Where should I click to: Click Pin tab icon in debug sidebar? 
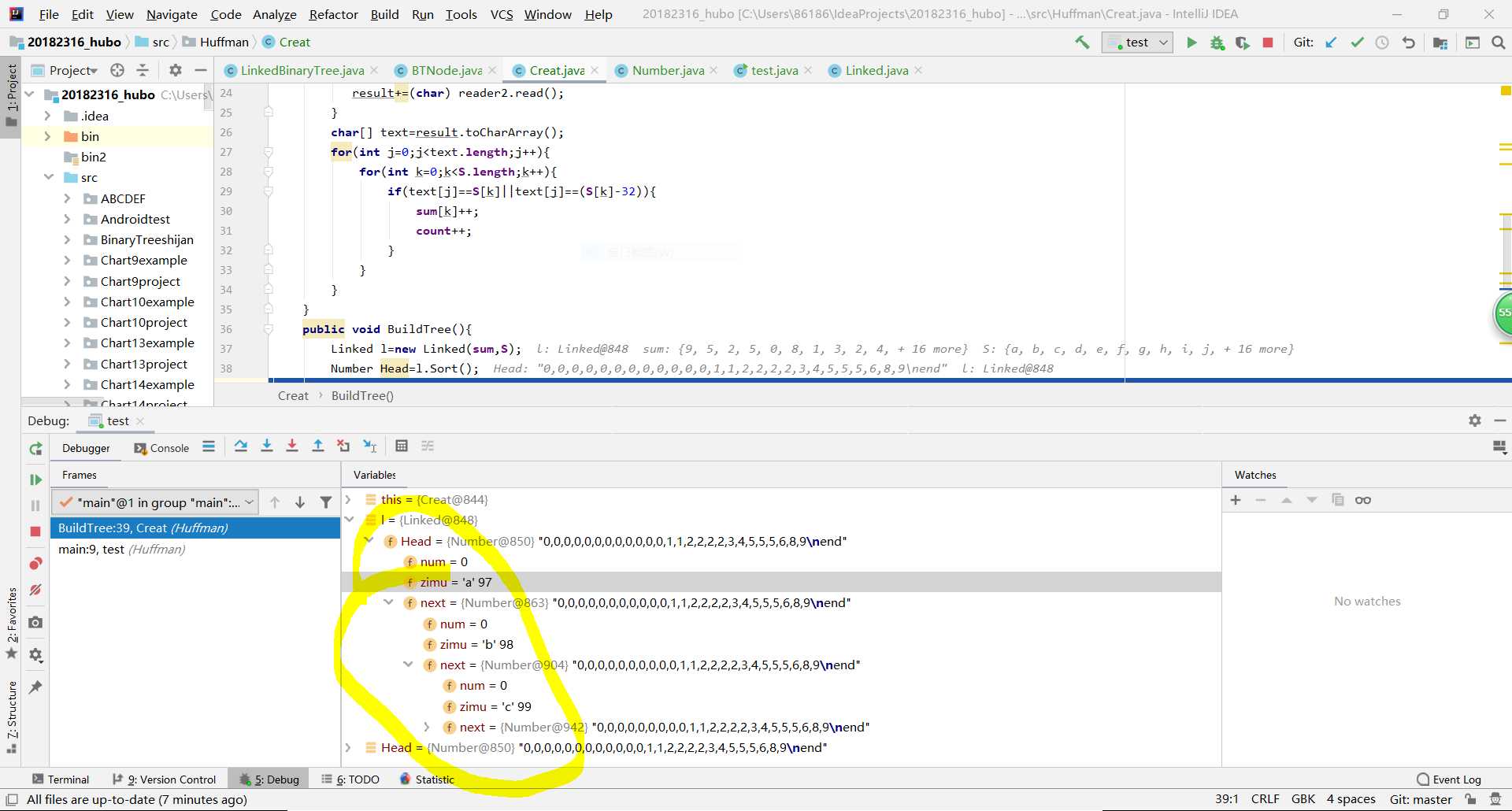pos(35,687)
